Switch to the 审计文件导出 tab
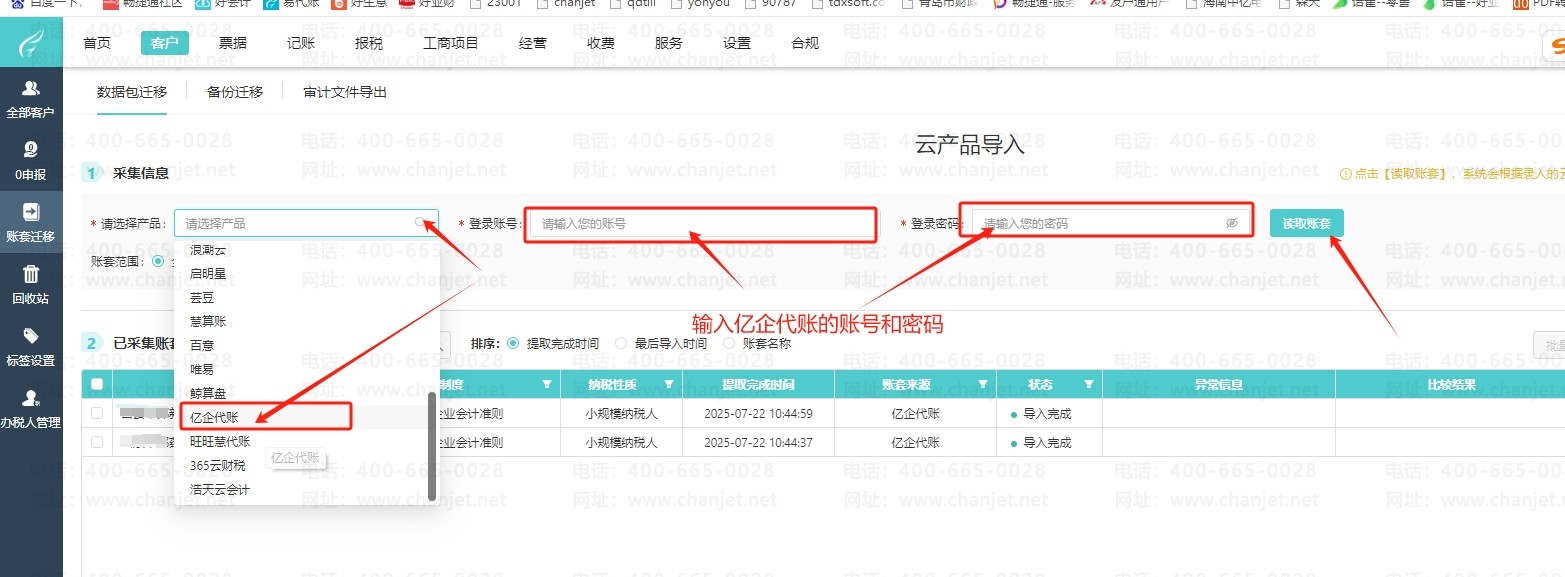 tap(345, 92)
